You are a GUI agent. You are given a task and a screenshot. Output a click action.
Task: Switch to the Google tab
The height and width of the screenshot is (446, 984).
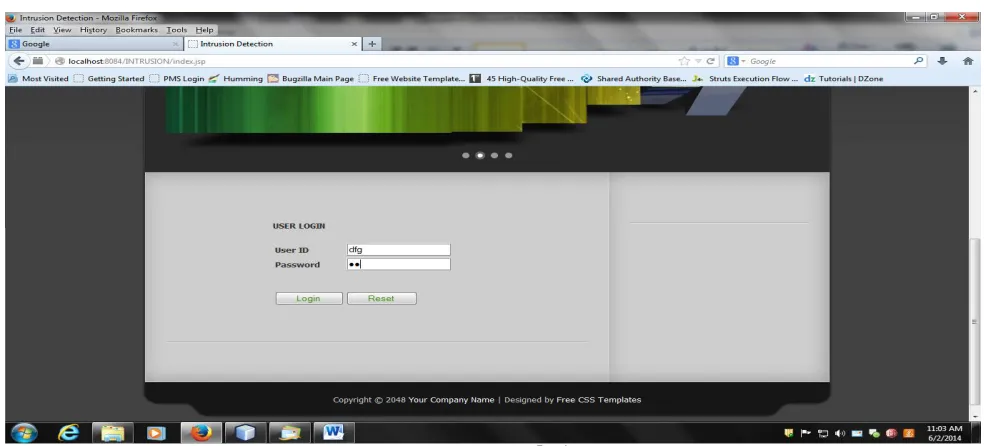pyautogui.click(x=94, y=44)
